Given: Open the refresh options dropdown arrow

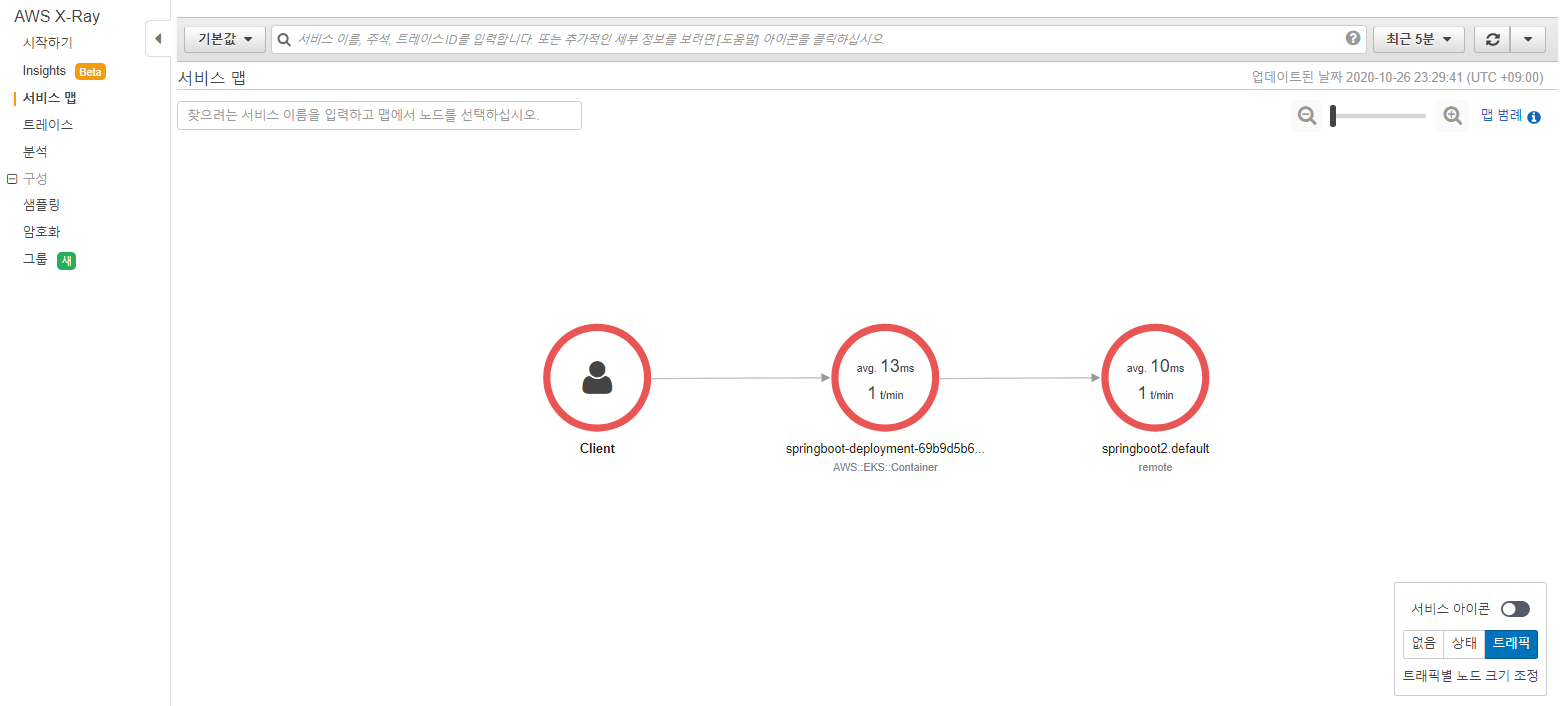Looking at the screenshot, I should click(x=1528, y=39).
